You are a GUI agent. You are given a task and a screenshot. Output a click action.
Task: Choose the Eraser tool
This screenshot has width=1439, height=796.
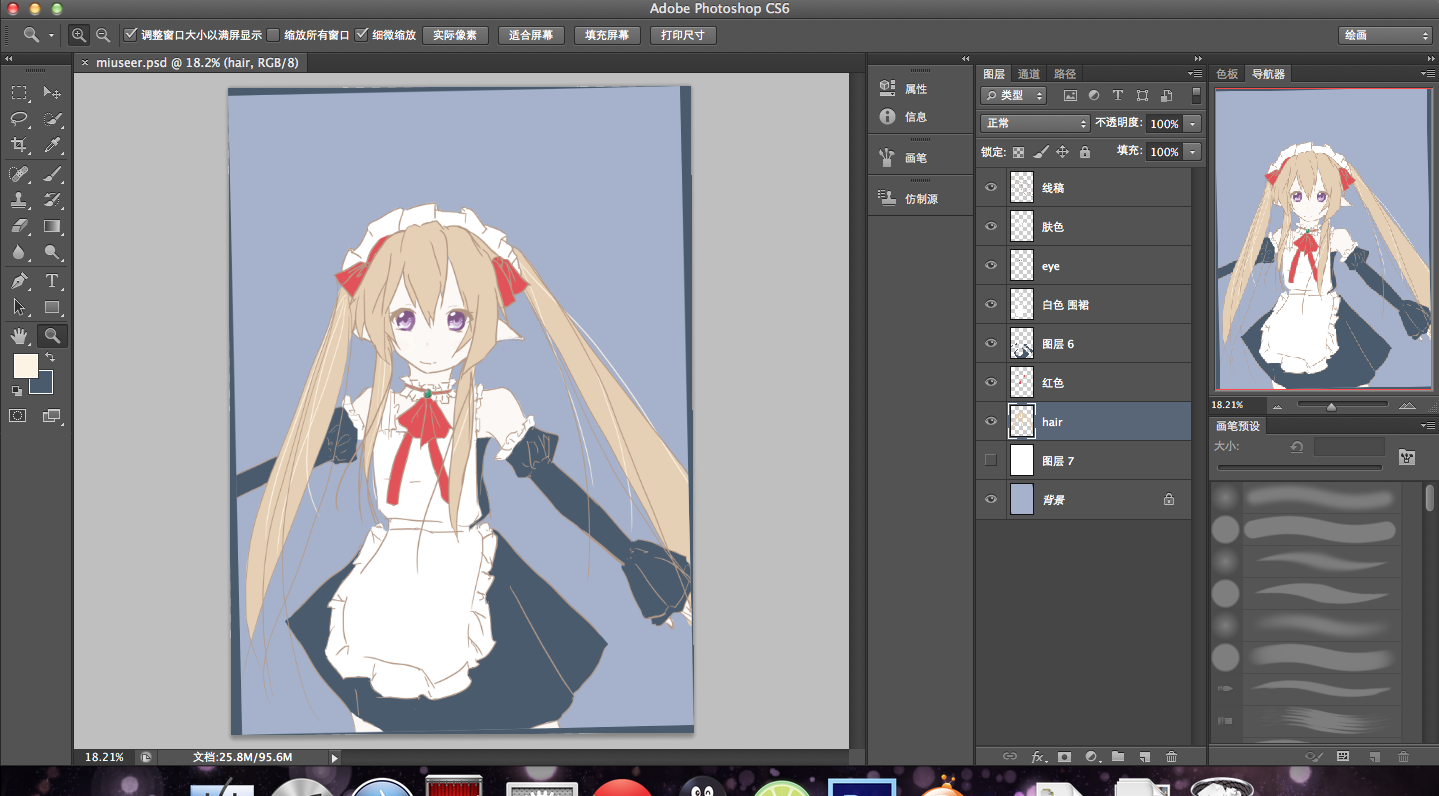tap(19, 226)
